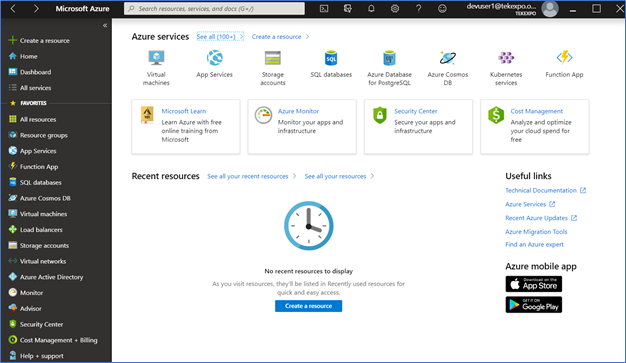626x363 pixels.
Task: Click the App Store download badge
Action: pyautogui.click(x=533, y=284)
